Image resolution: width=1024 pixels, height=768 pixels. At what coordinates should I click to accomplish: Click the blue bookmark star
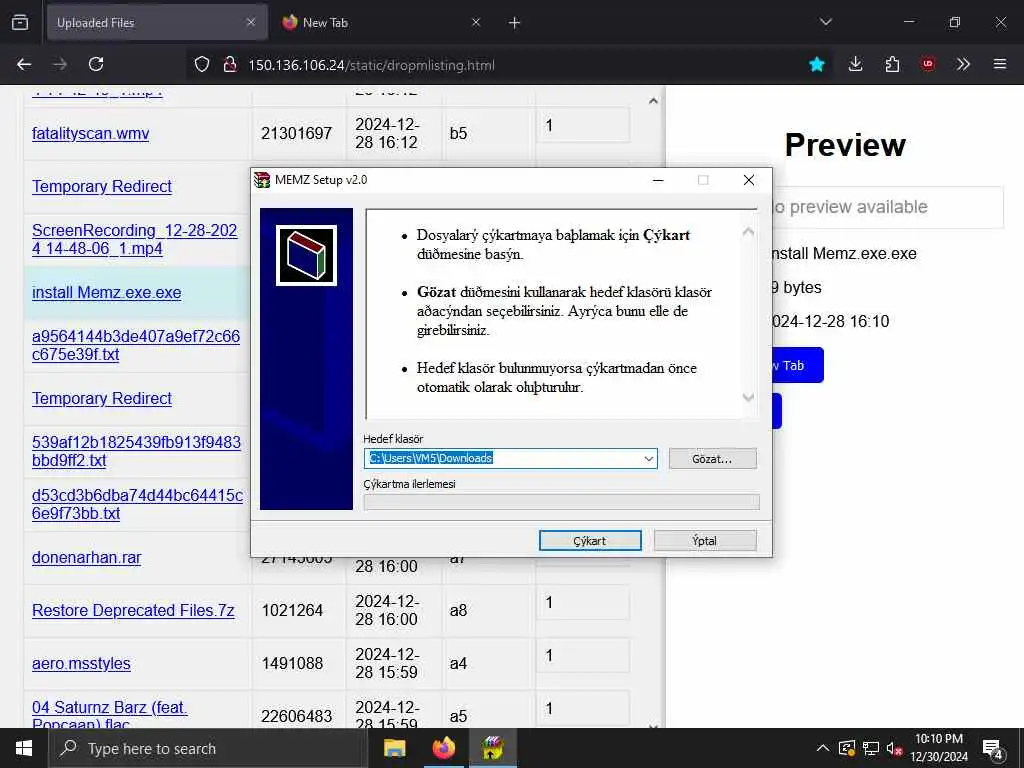(x=816, y=64)
